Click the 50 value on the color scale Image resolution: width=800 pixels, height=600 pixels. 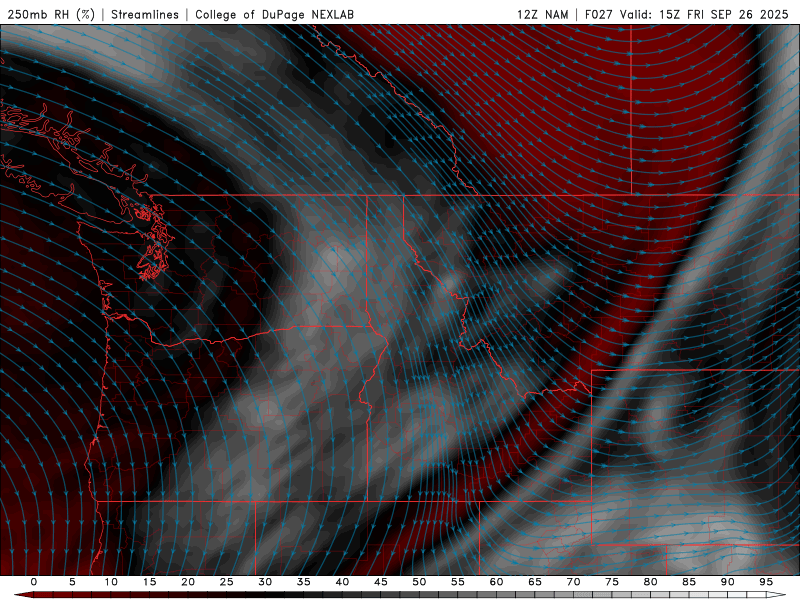click(419, 582)
